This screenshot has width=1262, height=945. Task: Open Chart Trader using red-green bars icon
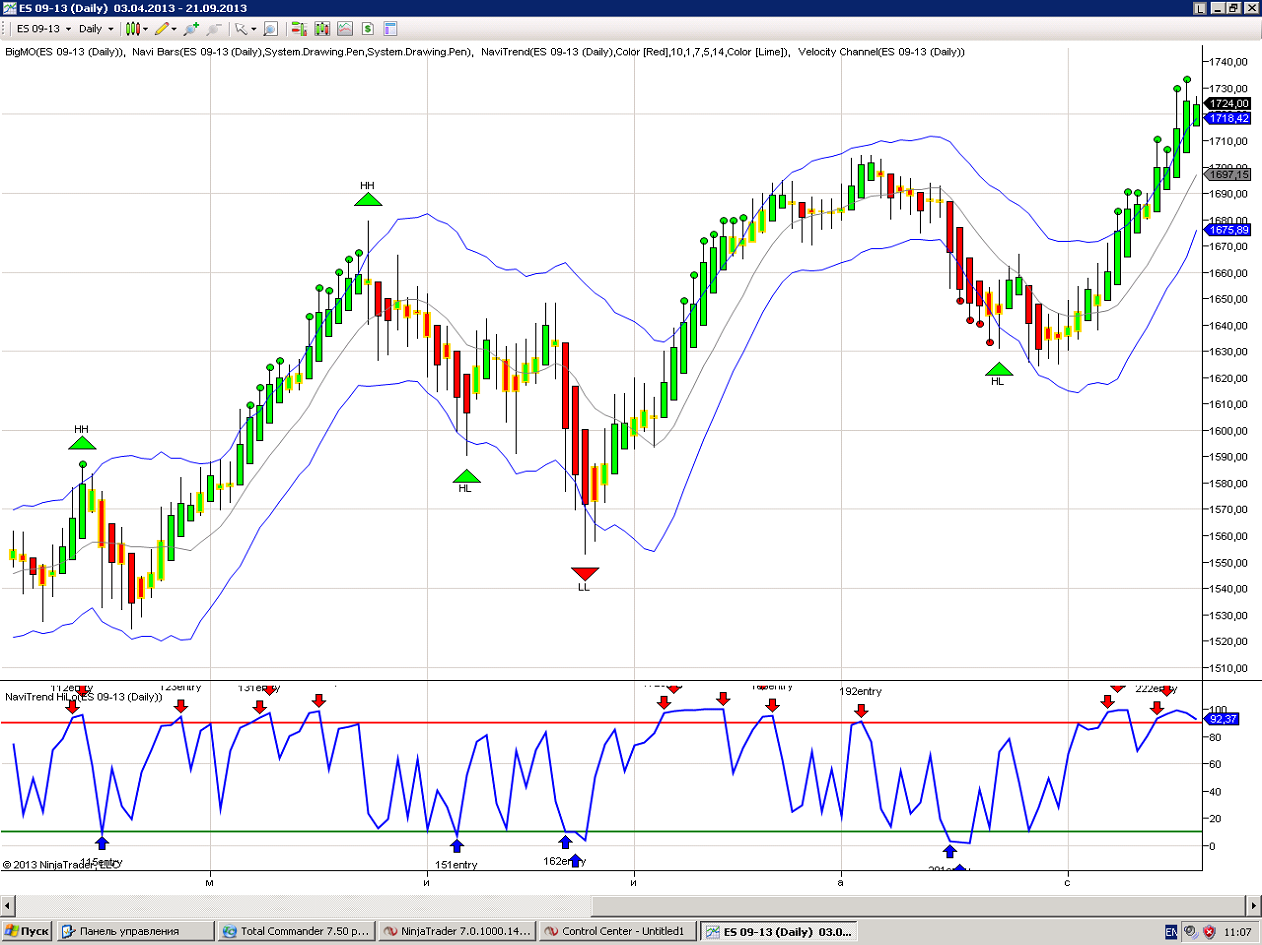pyautogui.click(x=299, y=29)
